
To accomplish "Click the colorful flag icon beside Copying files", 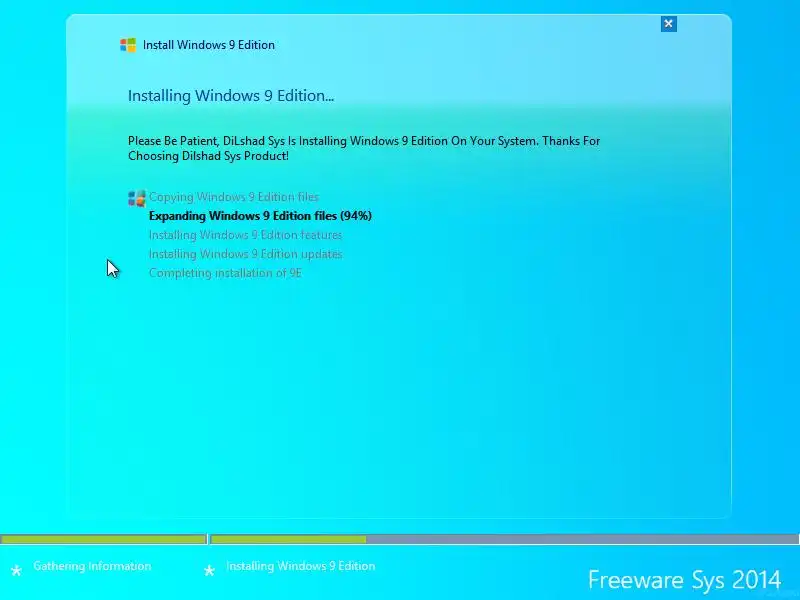I will (x=137, y=198).
